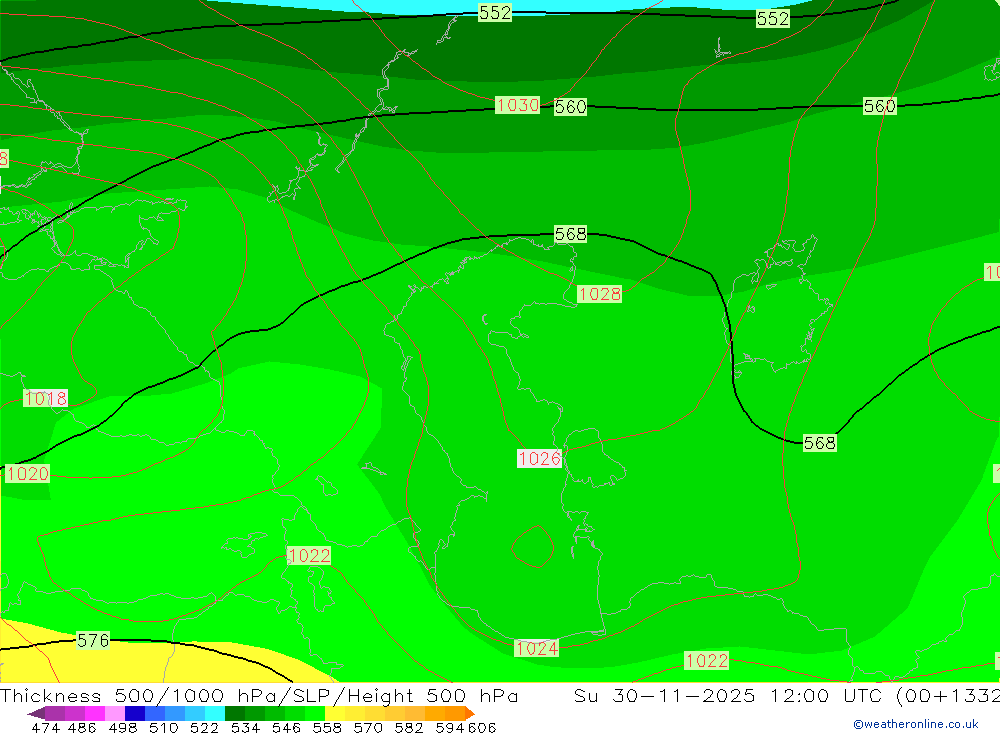The height and width of the screenshot is (733, 1000).
Task: Click the legend value 474
Action: click(45, 727)
